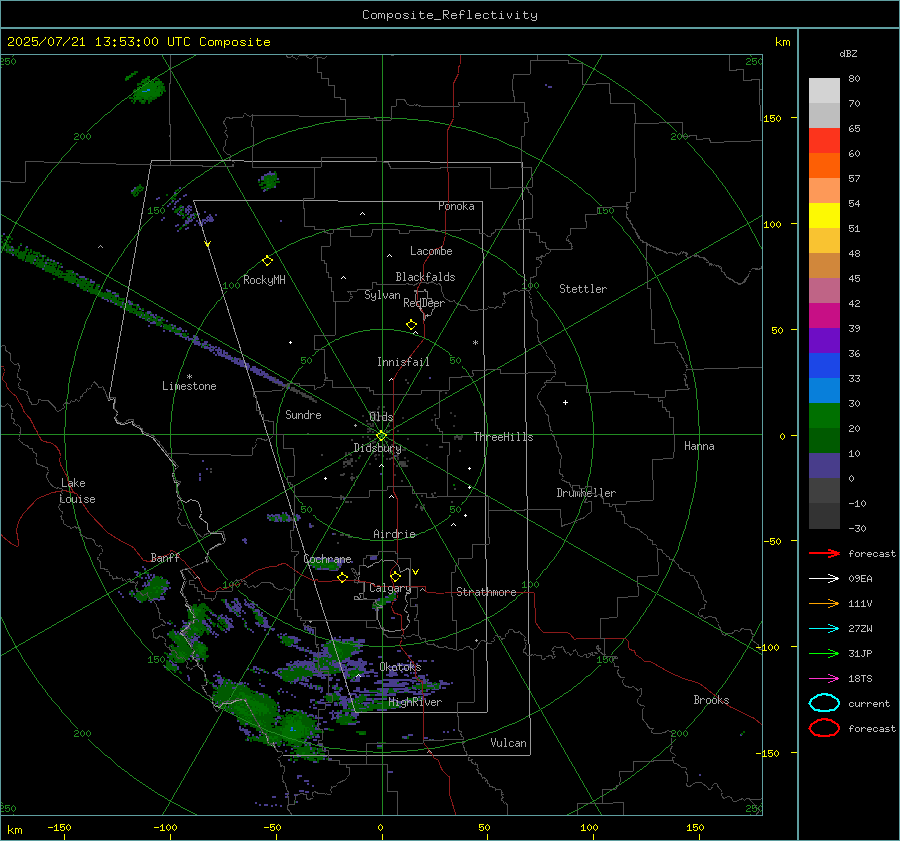Select the yellow 54-51 dBZ swatch
The height and width of the screenshot is (841, 900).
(824, 215)
